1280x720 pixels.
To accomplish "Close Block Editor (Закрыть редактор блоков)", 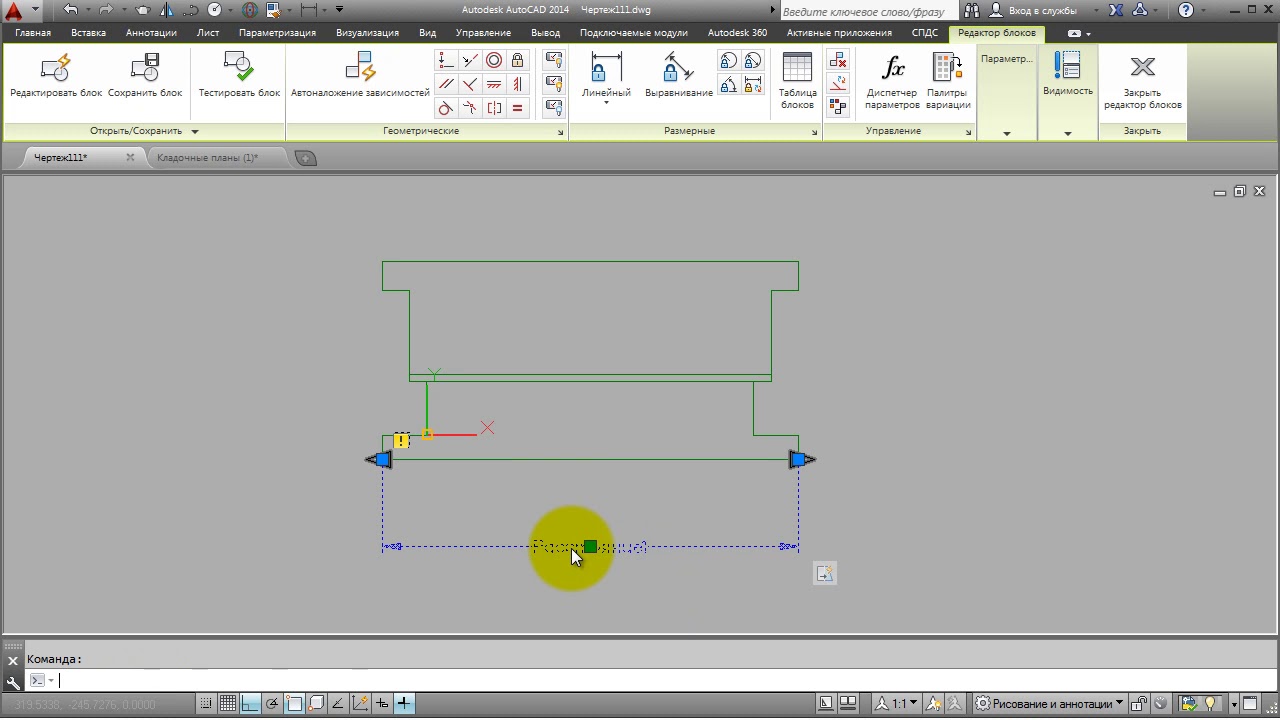I will 1142,81.
